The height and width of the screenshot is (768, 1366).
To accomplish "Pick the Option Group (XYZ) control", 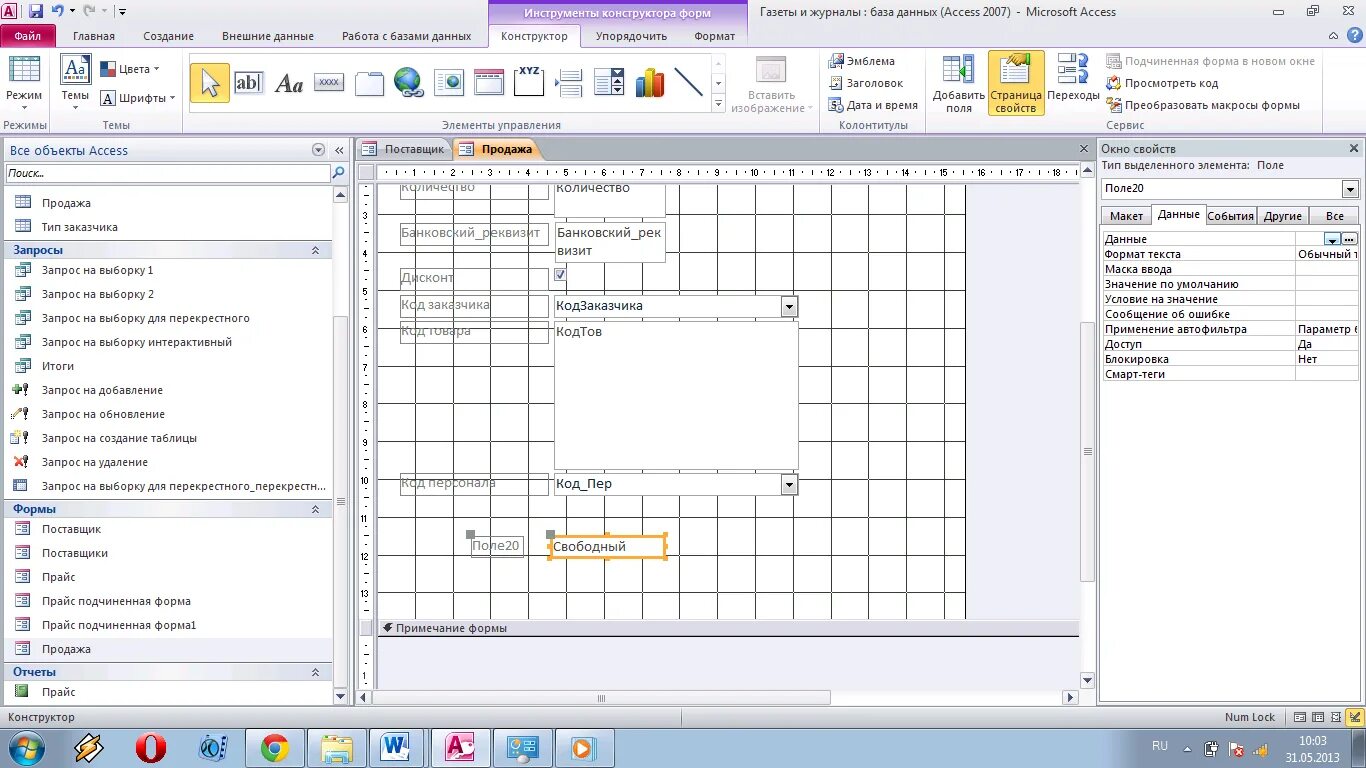I will (x=529, y=83).
